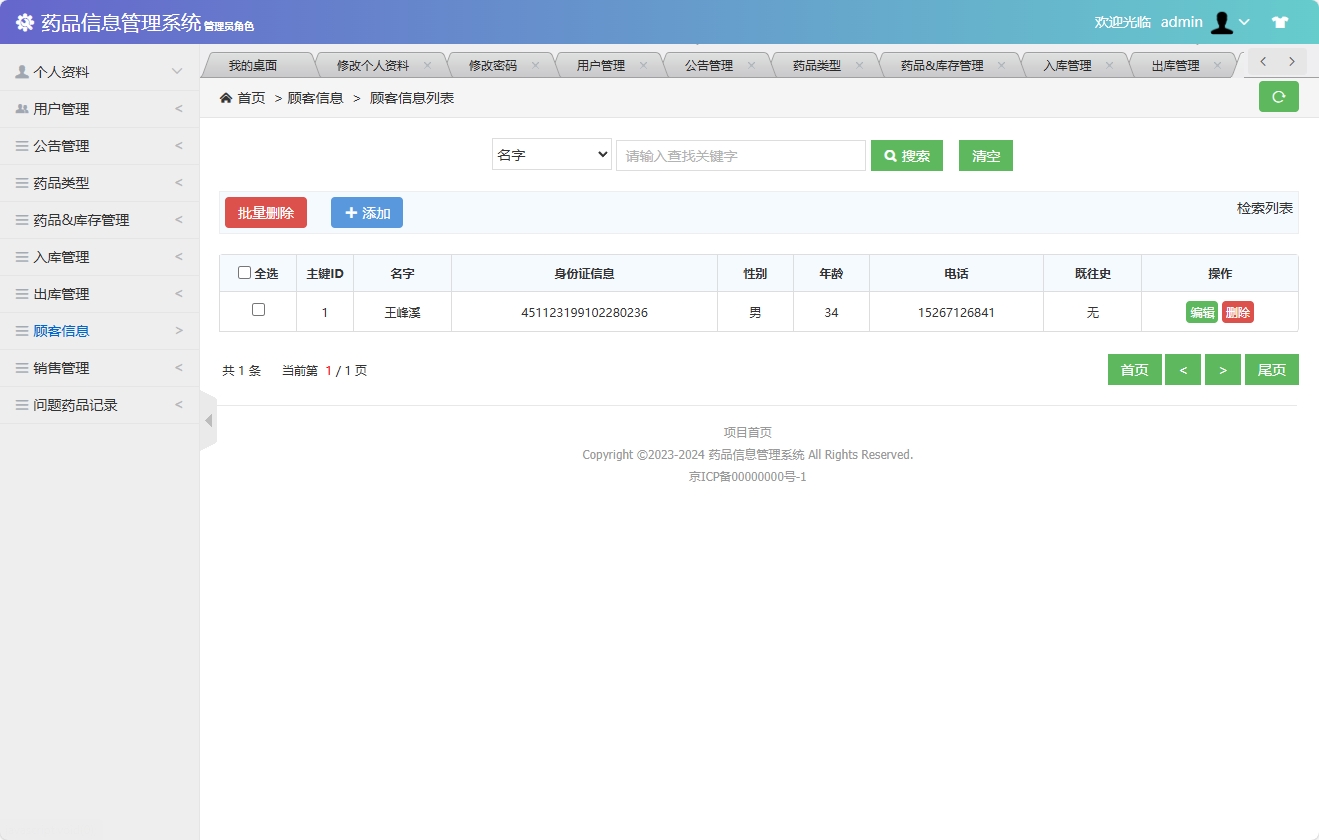Check the 全选 select-all checkbox
Viewport: 1319px width, 840px height.
click(x=243, y=272)
